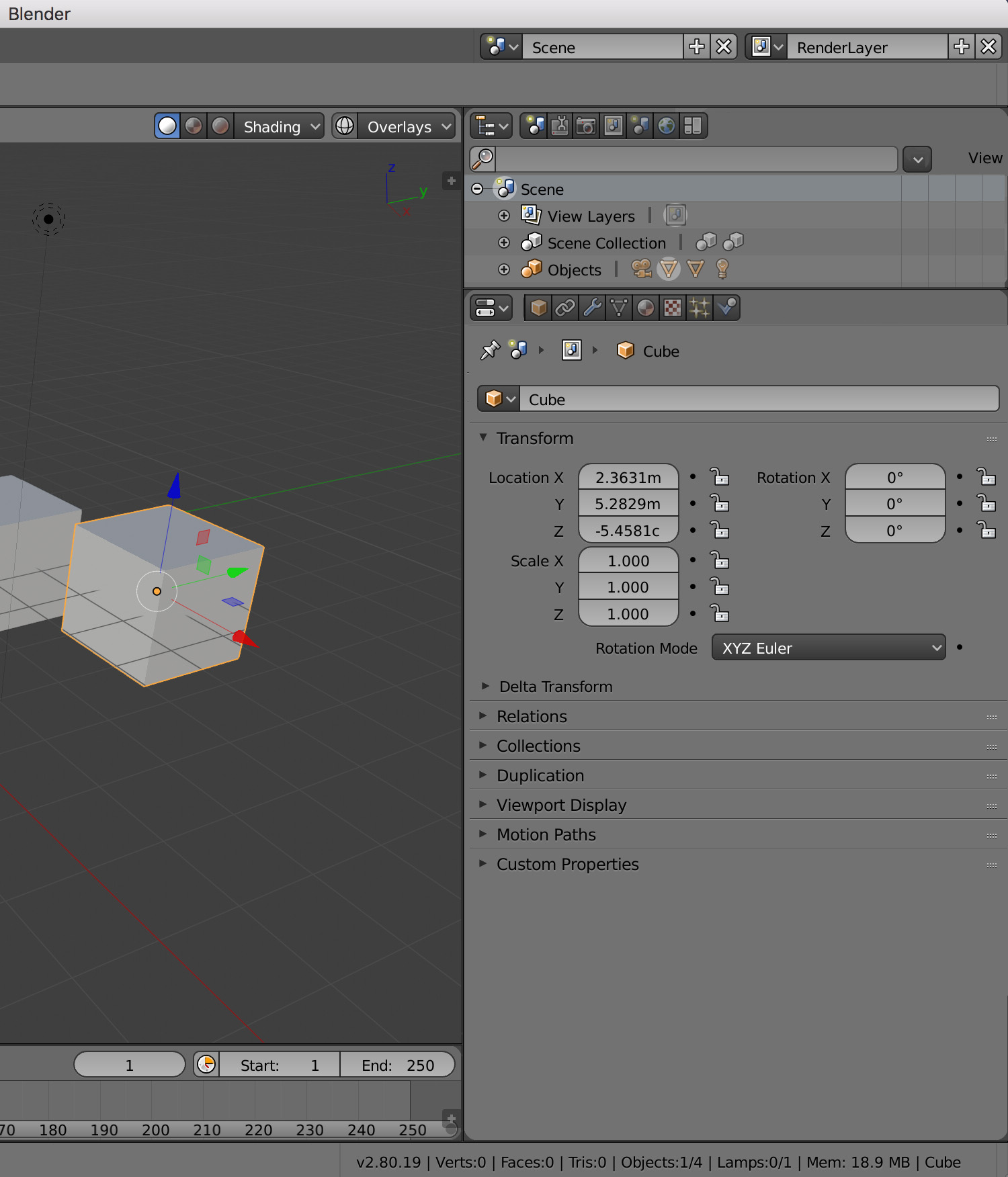Open the Object Constraints chain tab
Viewport: 1008px width, 1177px height.
[565, 308]
